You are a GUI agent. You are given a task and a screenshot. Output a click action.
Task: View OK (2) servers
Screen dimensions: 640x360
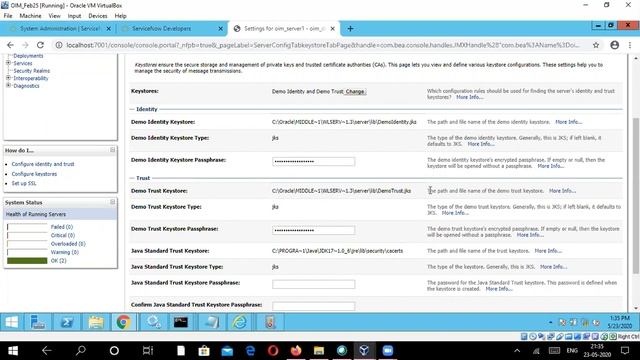(x=58, y=261)
